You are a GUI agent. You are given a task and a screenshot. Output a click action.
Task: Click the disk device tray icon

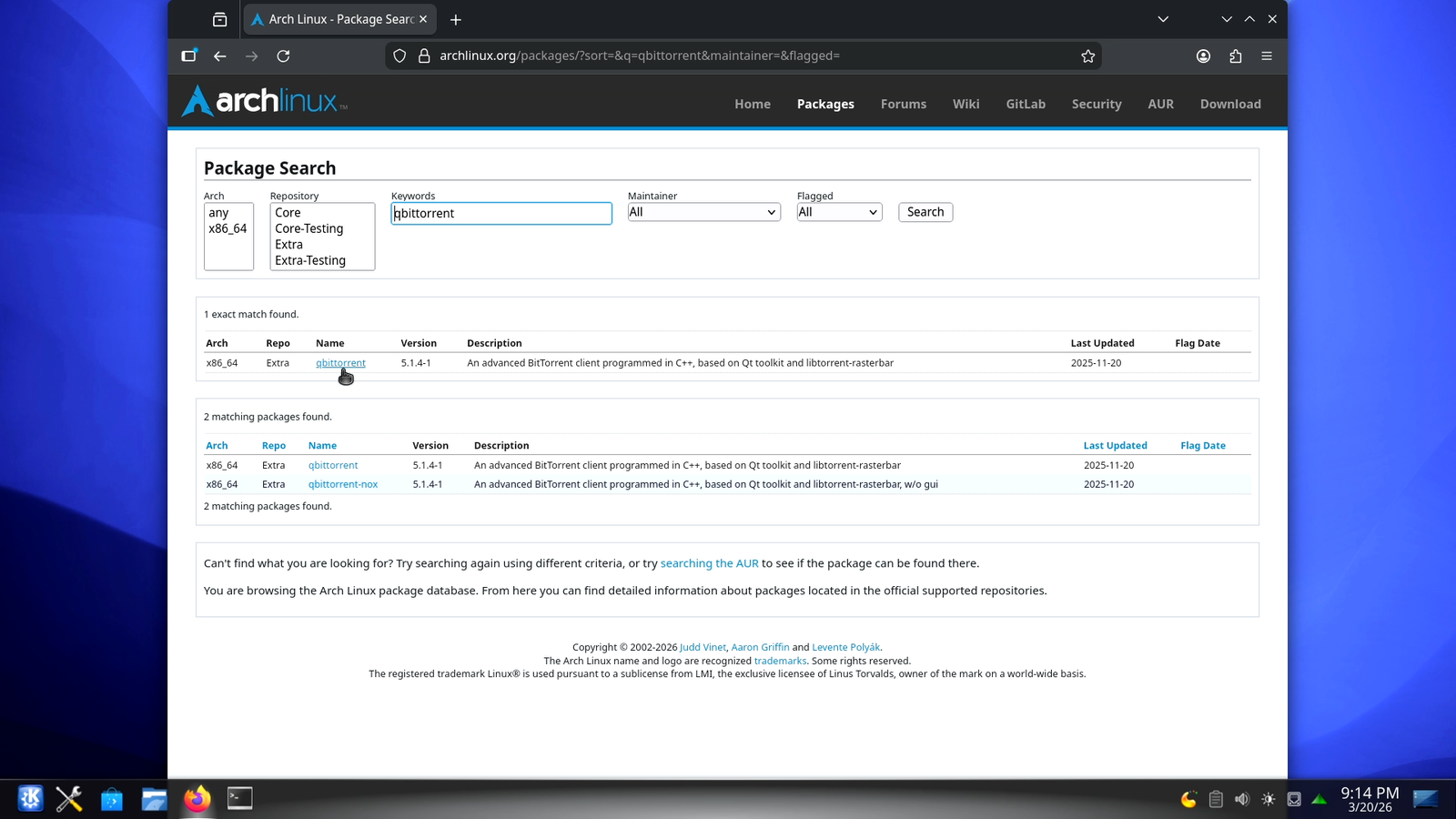(x=1294, y=799)
